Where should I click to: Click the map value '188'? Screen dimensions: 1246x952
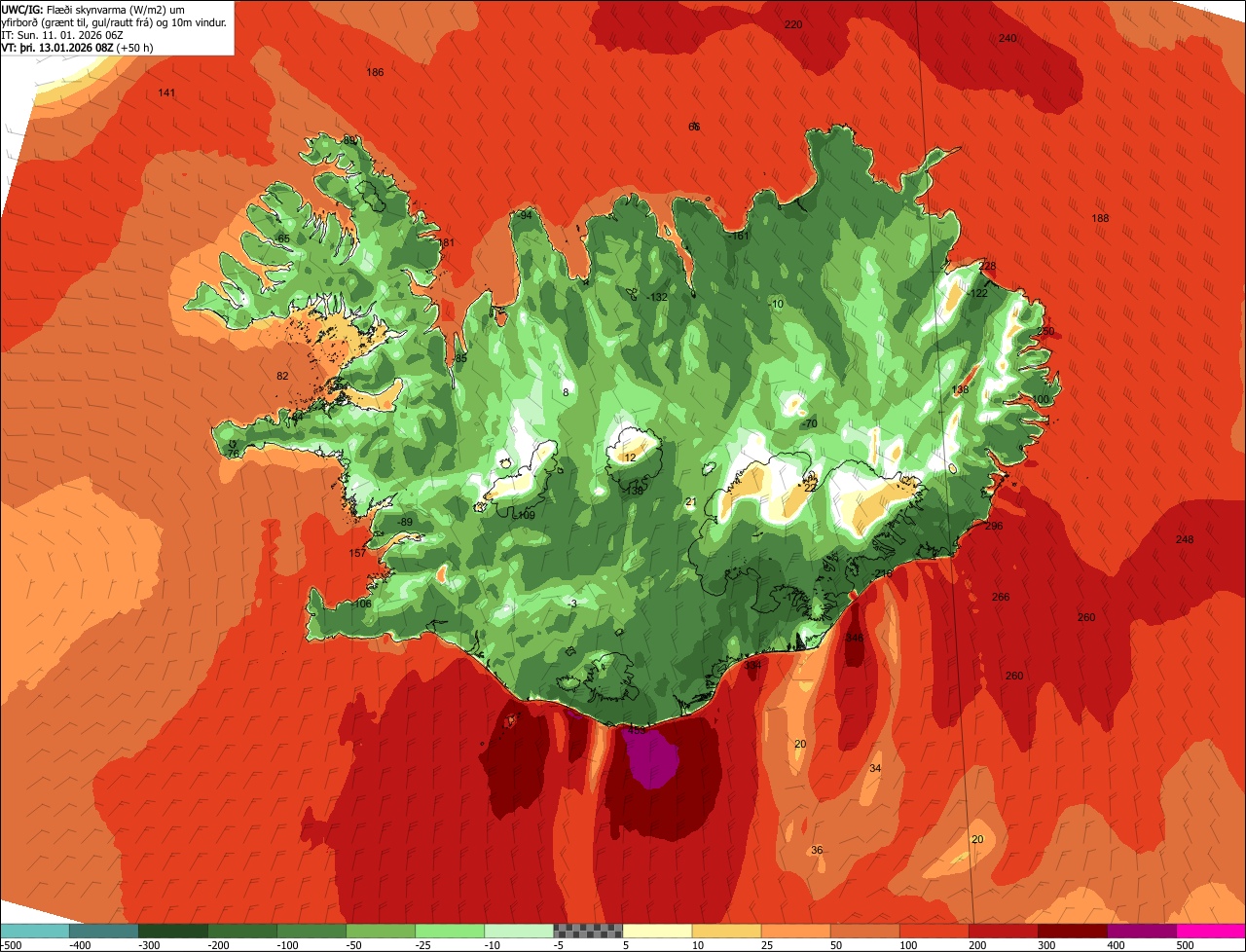pos(1100,218)
